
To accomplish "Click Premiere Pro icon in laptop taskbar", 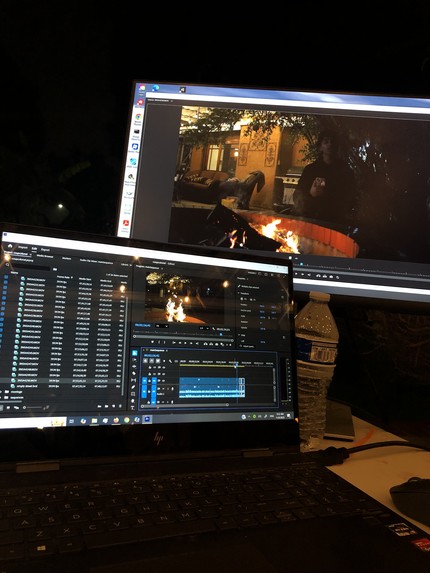I will (x=147, y=420).
